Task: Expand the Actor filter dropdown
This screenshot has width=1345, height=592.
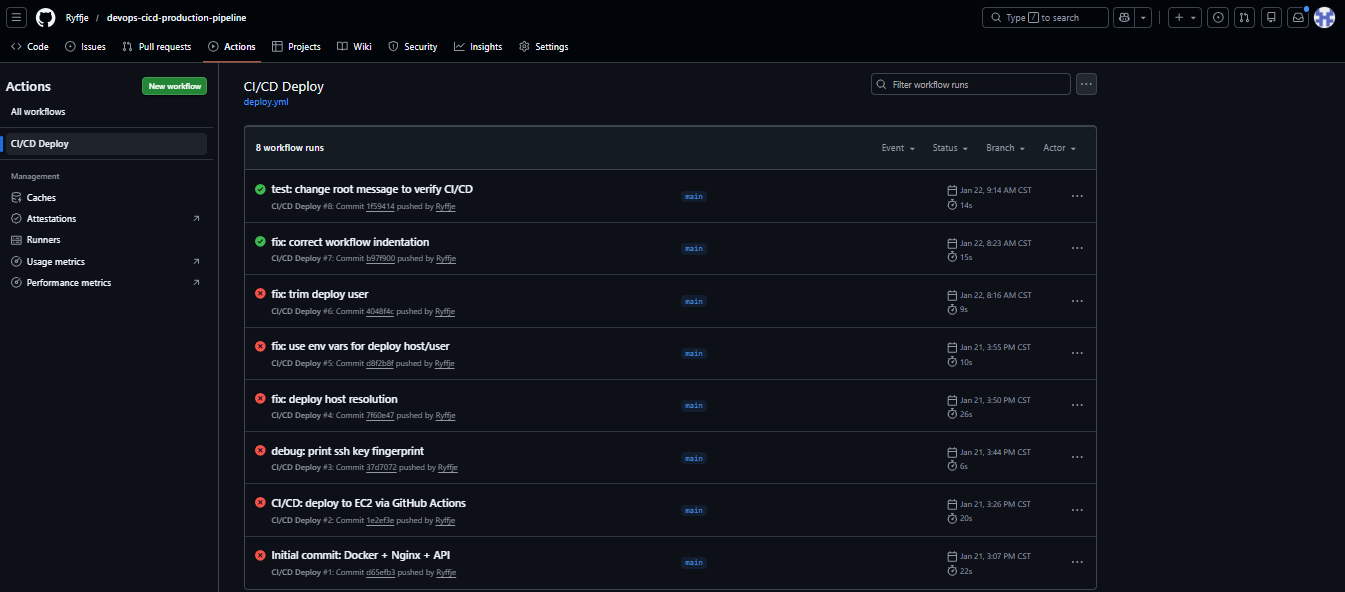Action: pos(1059,148)
